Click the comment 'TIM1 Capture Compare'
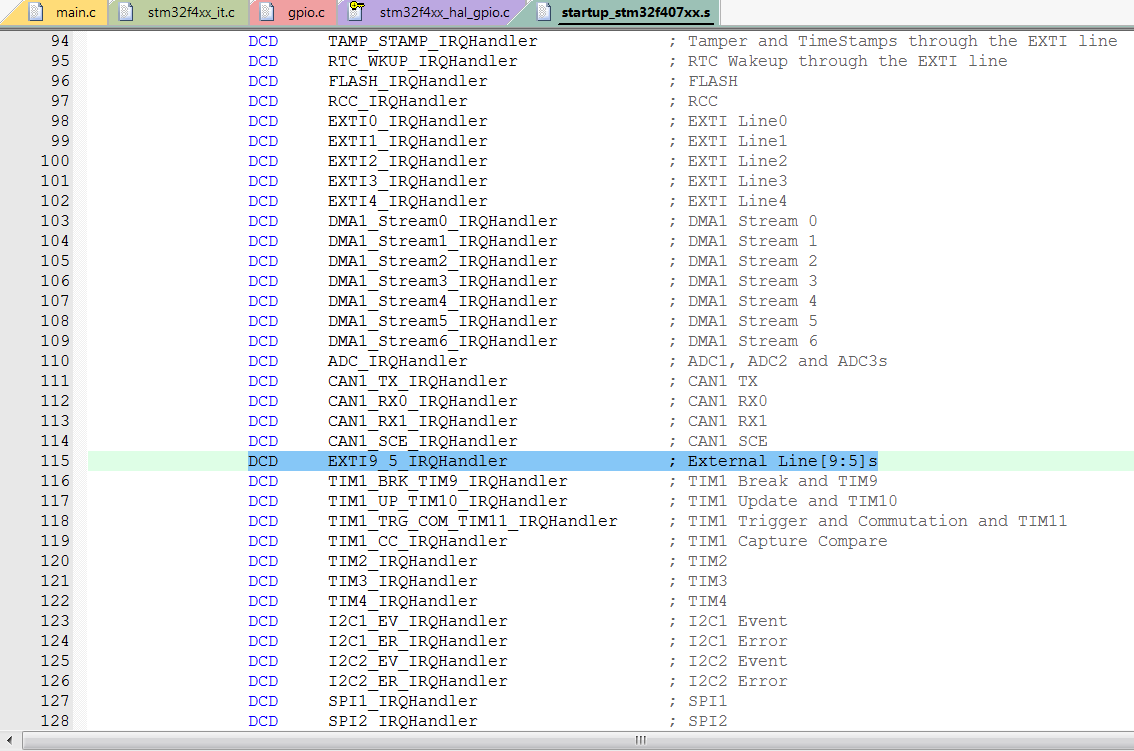1134x751 pixels. click(787, 541)
